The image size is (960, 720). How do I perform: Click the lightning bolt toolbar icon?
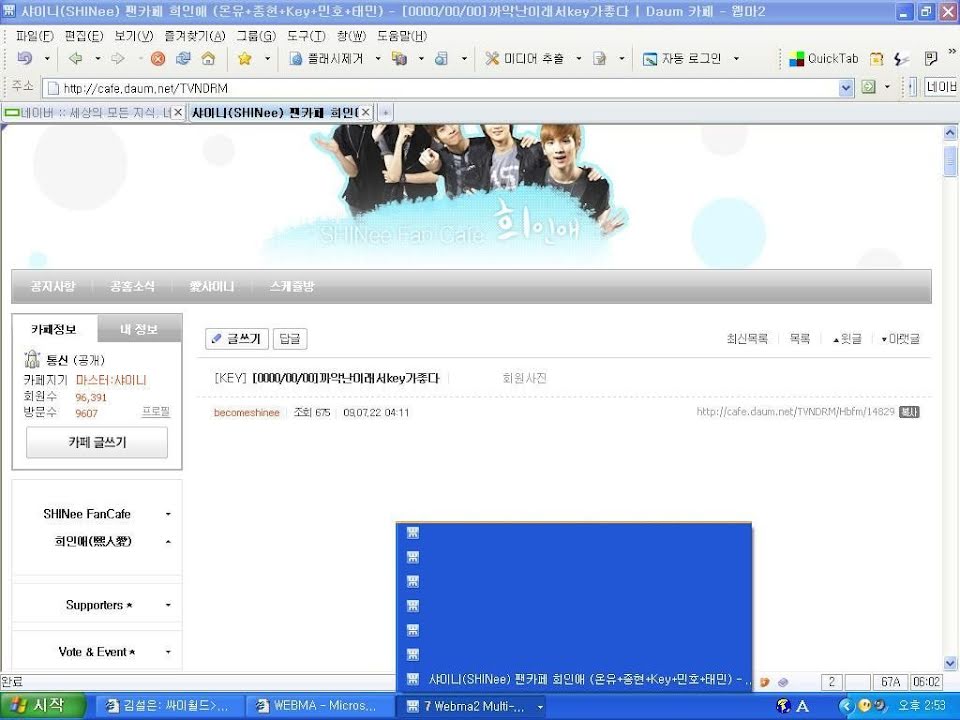pyautogui.click(x=901, y=58)
